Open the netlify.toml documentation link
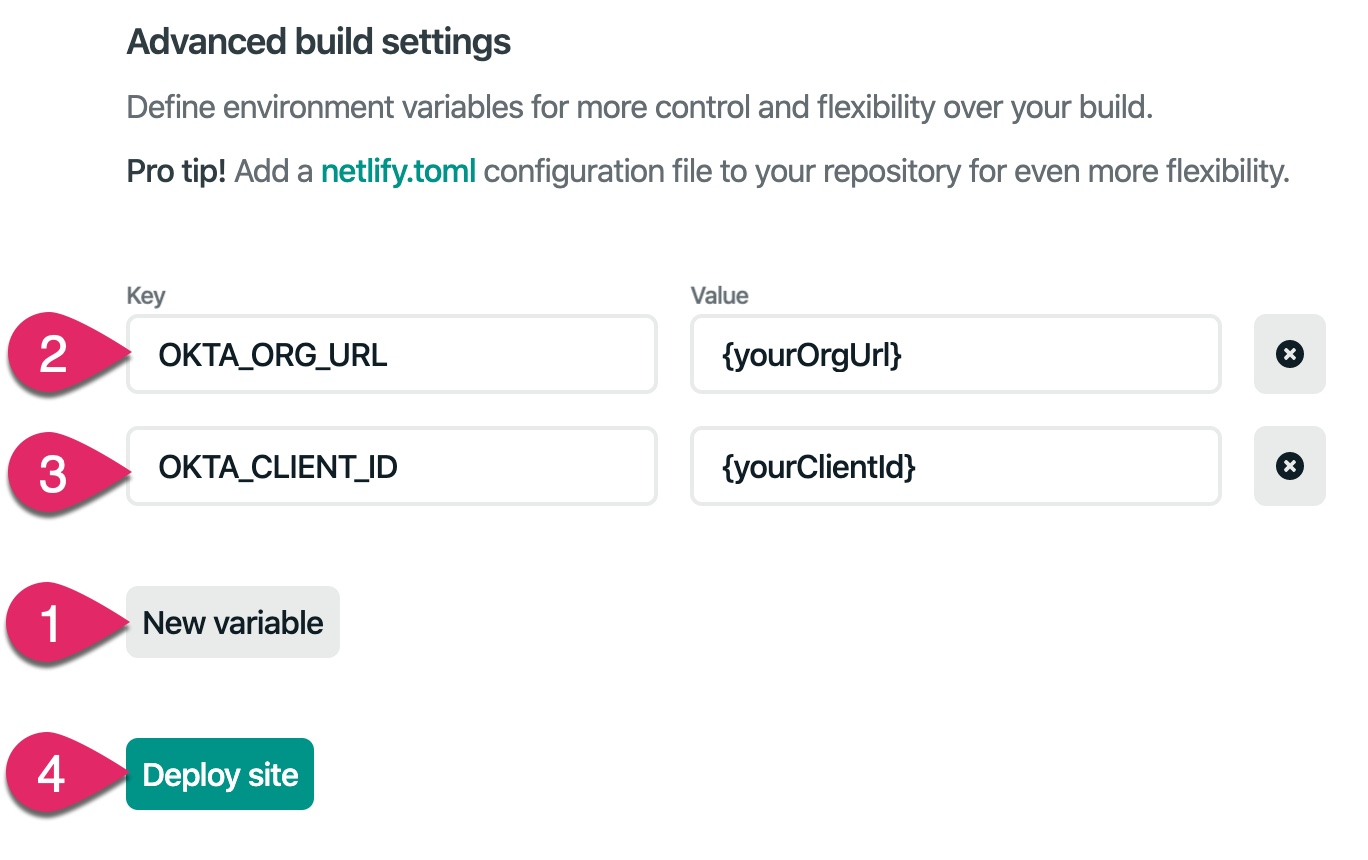1368x860 pixels. point(398,172)
